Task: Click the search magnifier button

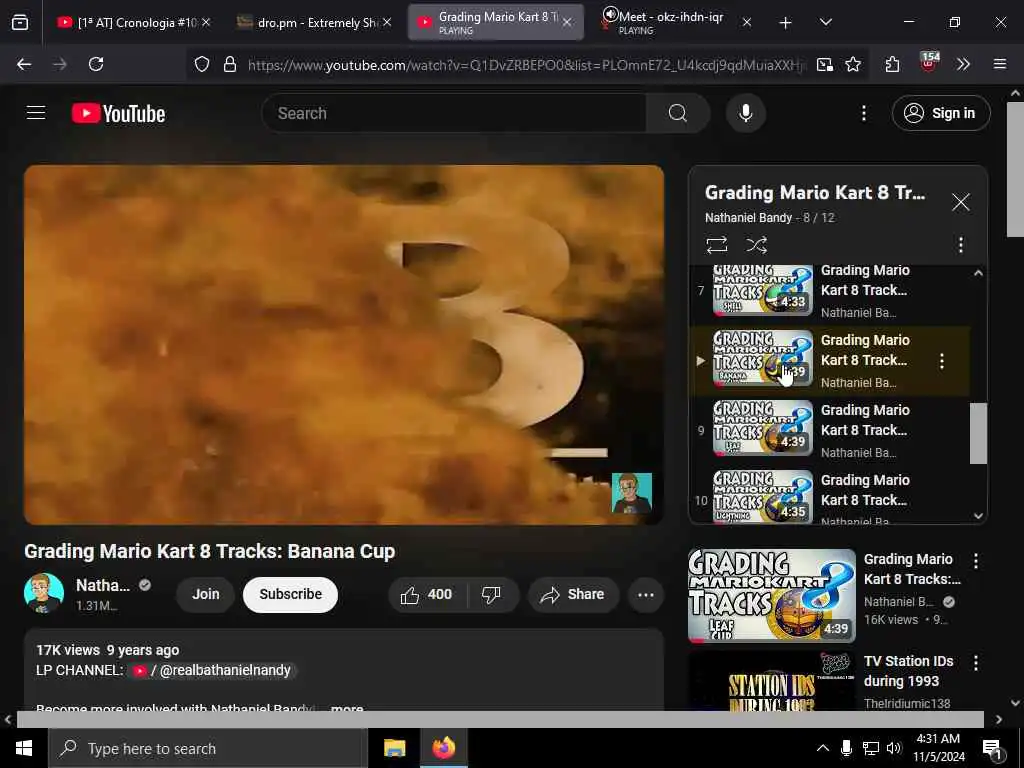Action: 677,113
